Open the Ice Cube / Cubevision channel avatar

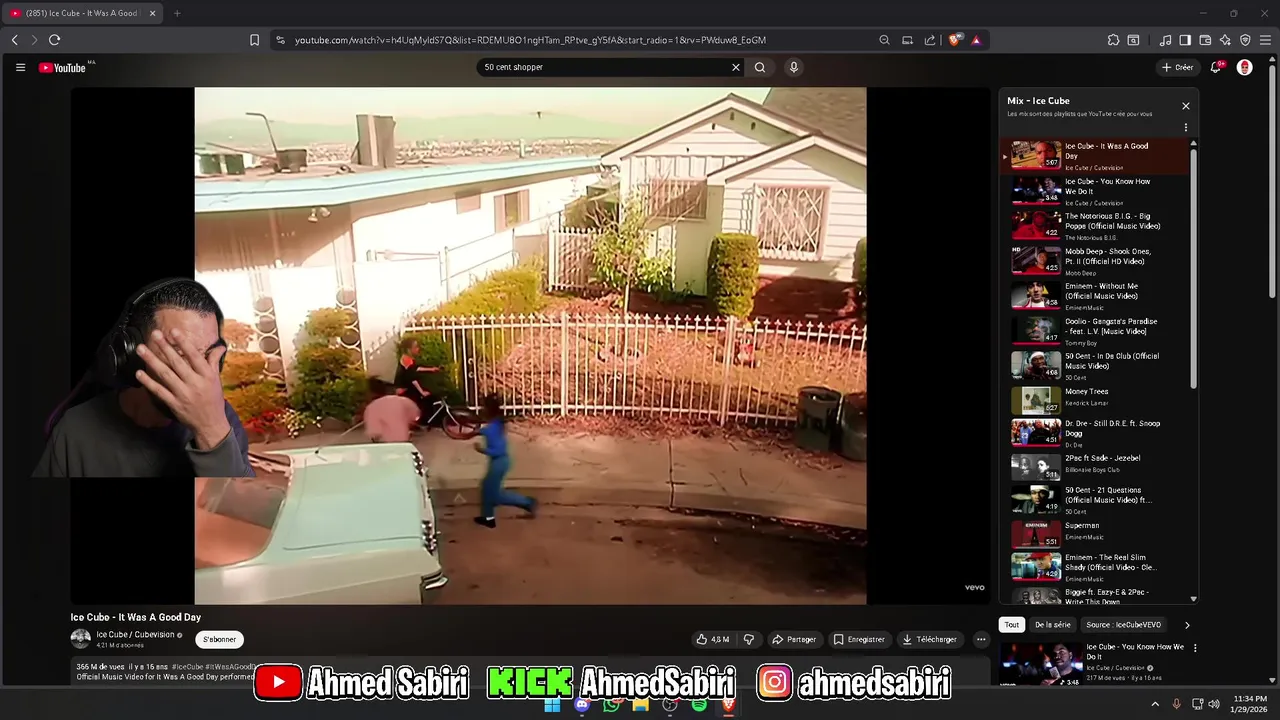click(80, 638)
